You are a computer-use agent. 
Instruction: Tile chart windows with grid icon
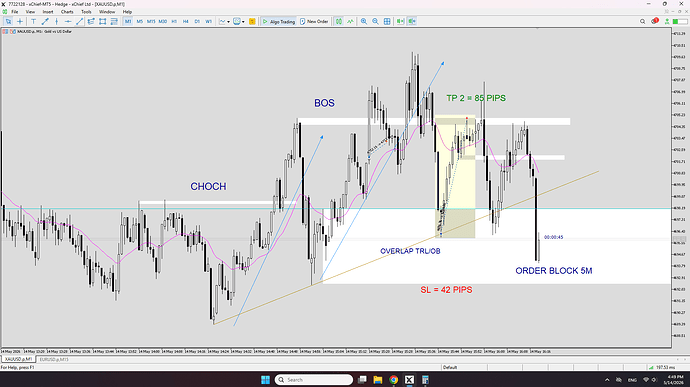click(x=387, y=21)
